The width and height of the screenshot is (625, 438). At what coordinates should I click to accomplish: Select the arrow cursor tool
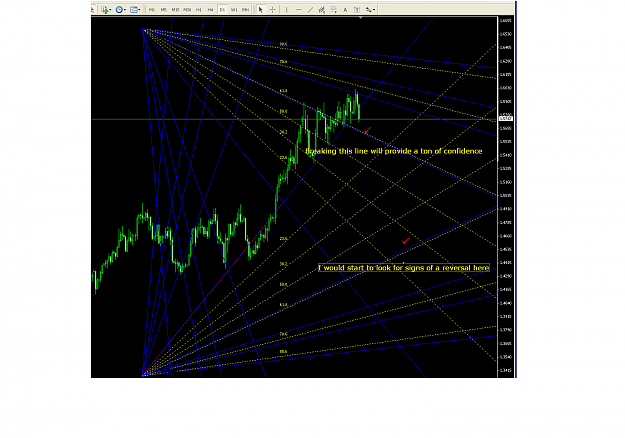click(x=261, y=10)
